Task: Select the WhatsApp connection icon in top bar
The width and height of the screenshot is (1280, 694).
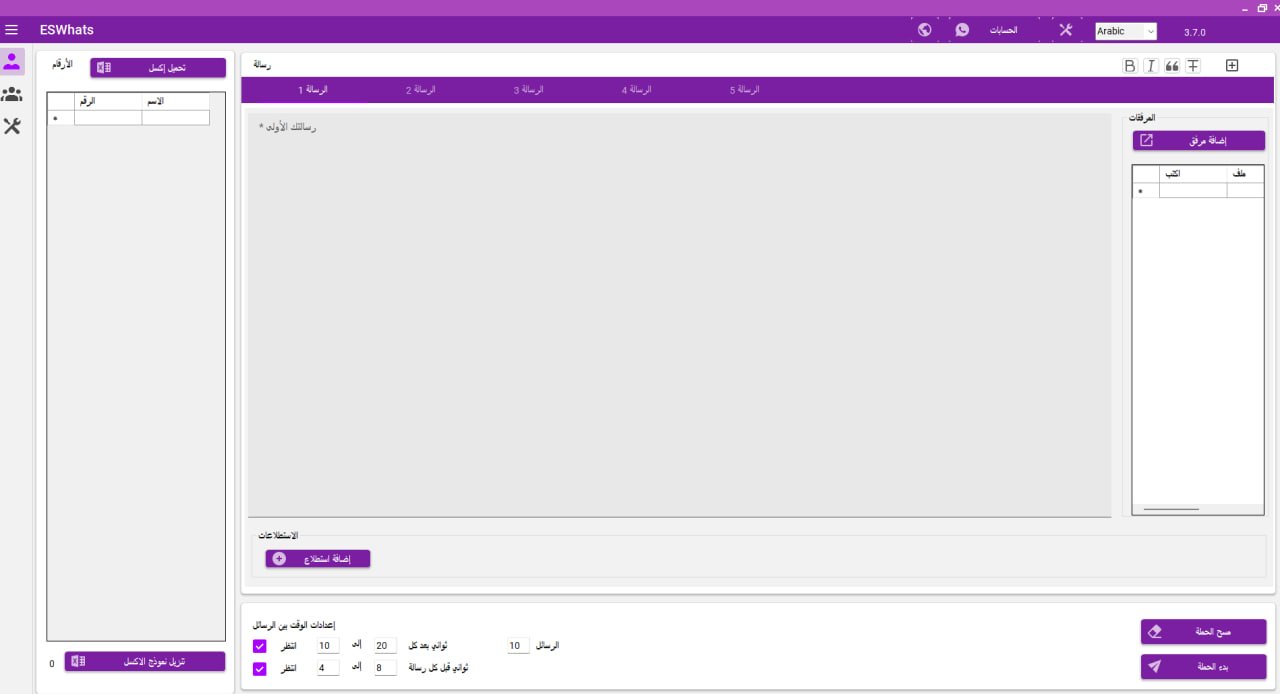Action: tap(962, 30)
